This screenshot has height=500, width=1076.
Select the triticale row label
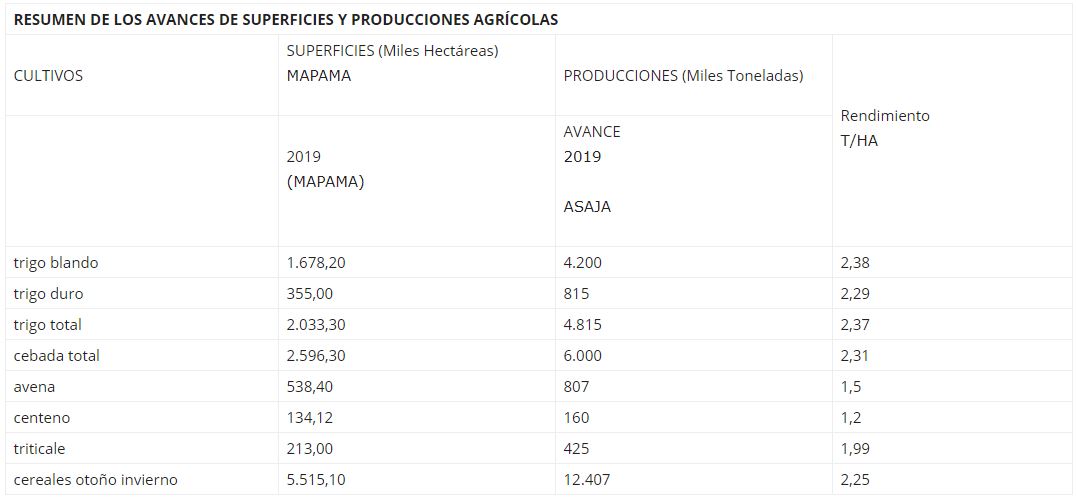[40, 449]
